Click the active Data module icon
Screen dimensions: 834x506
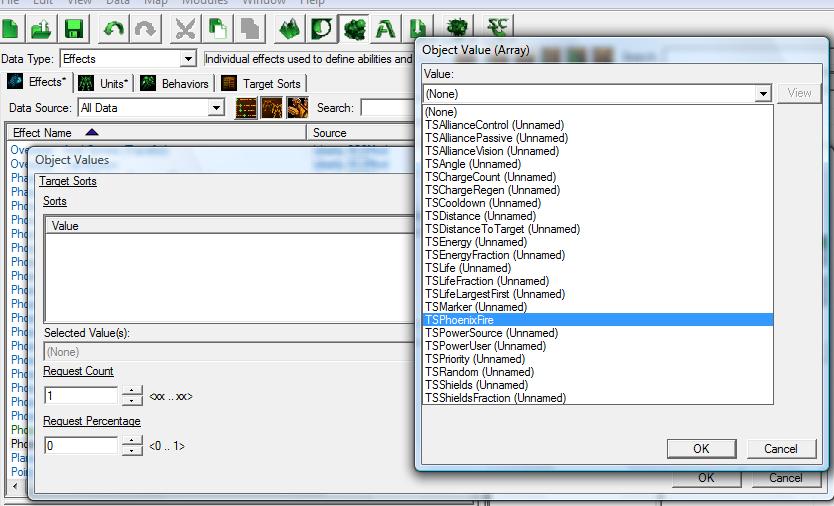353,28
